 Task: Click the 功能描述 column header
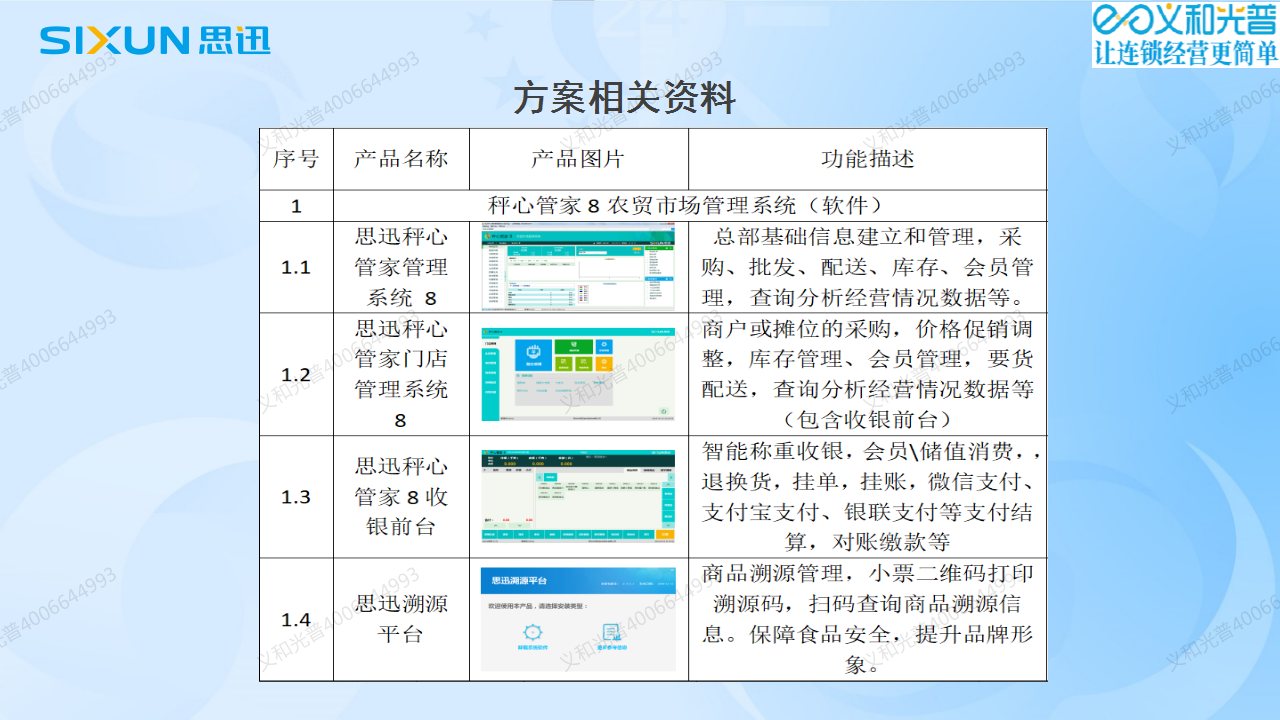(867, 159)
